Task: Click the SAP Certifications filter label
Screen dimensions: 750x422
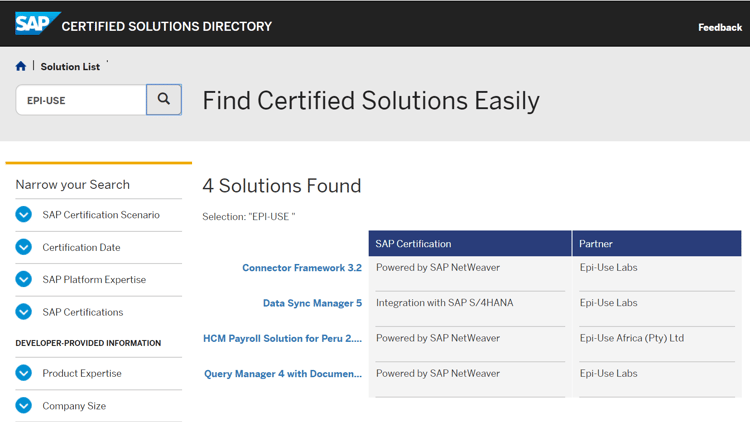Action: tap(83, 312)
